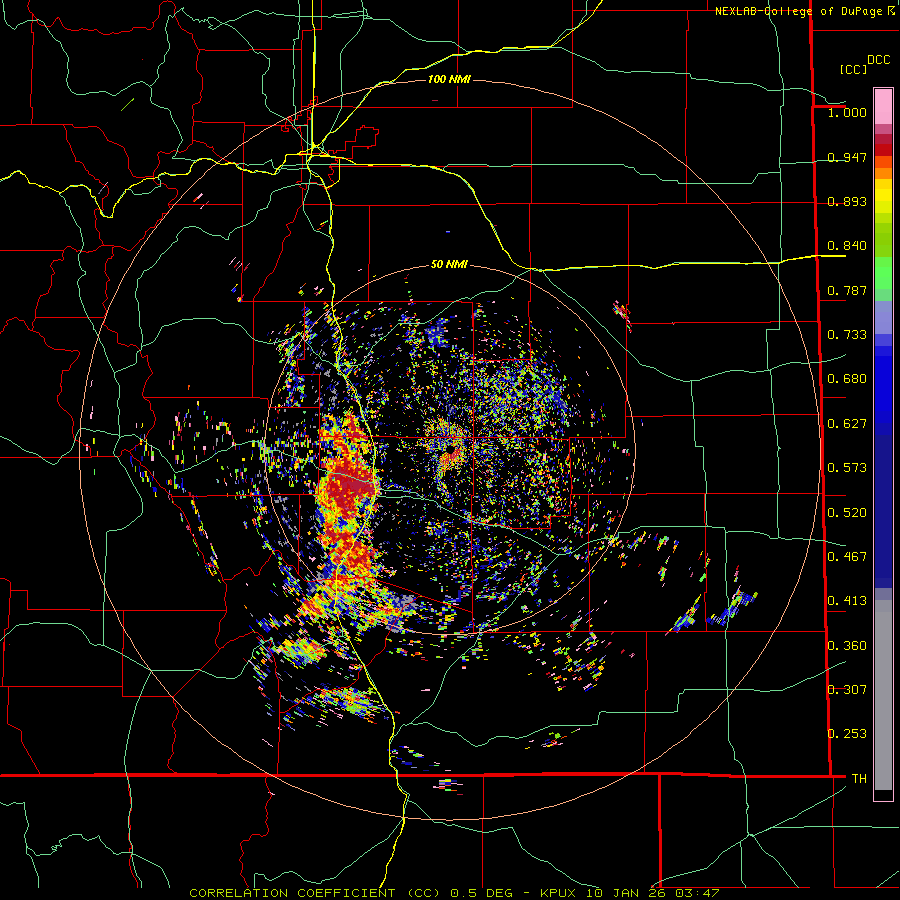The image size is (900, 900).
Task: Click the 0.307 legend value
Action: tap(847, 689)
